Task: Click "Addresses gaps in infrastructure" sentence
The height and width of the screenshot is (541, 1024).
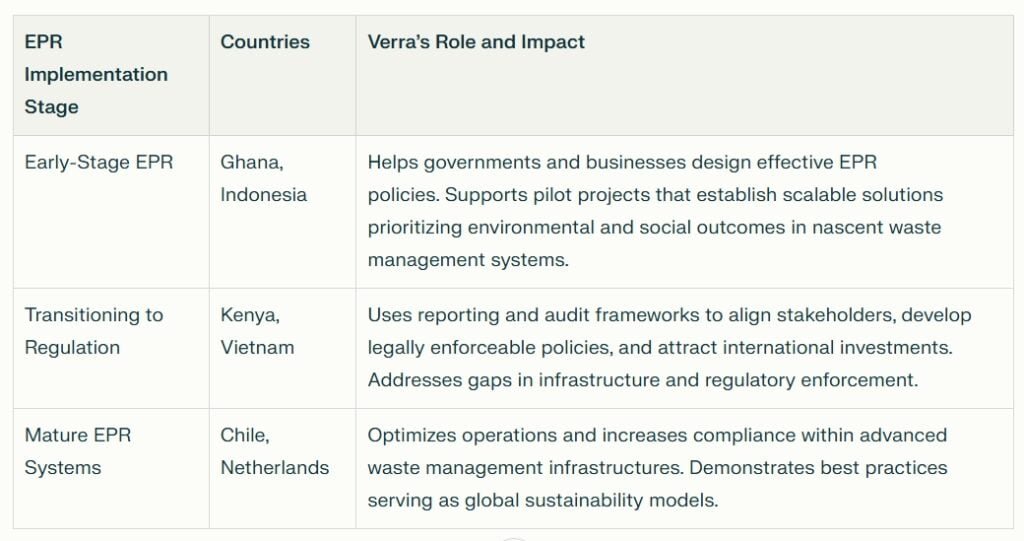Action: point(498,380)
